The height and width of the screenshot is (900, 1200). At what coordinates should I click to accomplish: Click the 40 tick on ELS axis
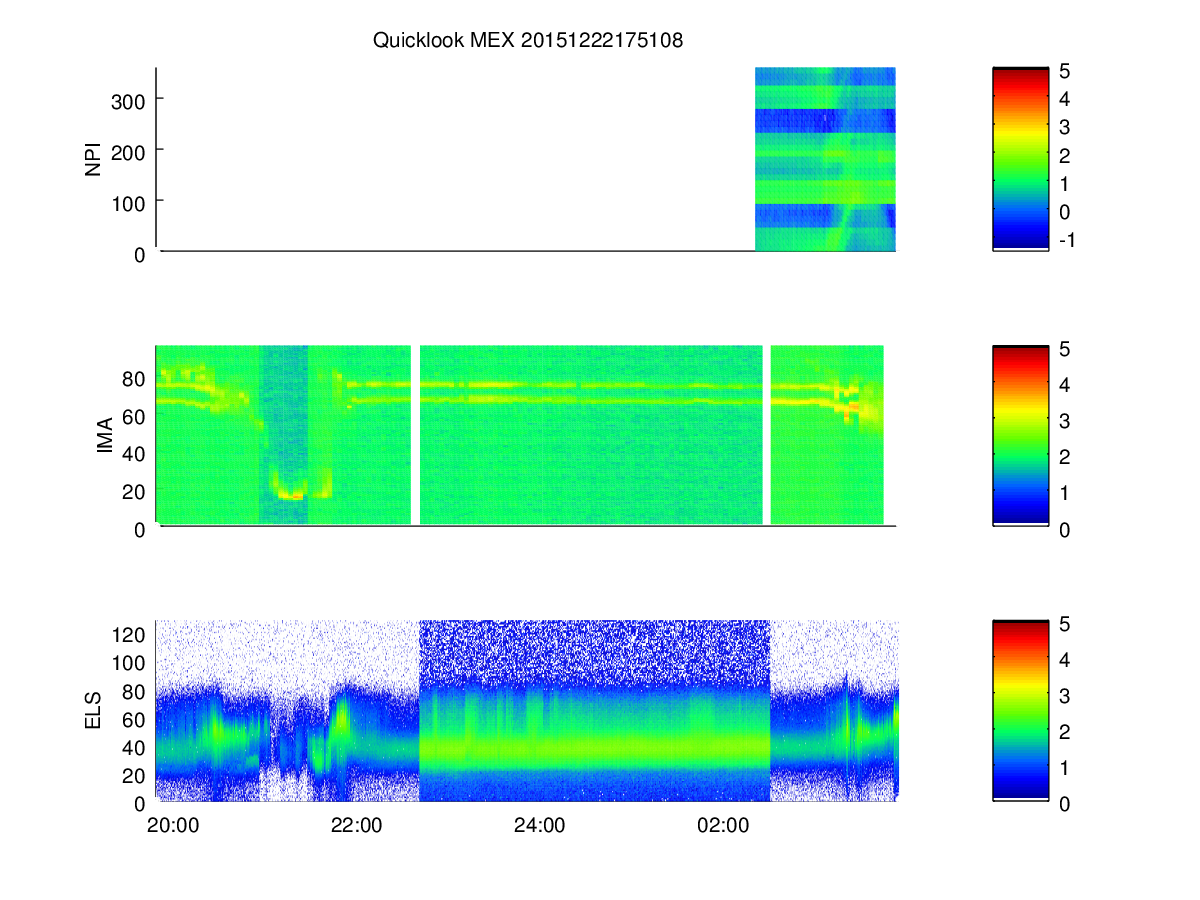point(134,747)
